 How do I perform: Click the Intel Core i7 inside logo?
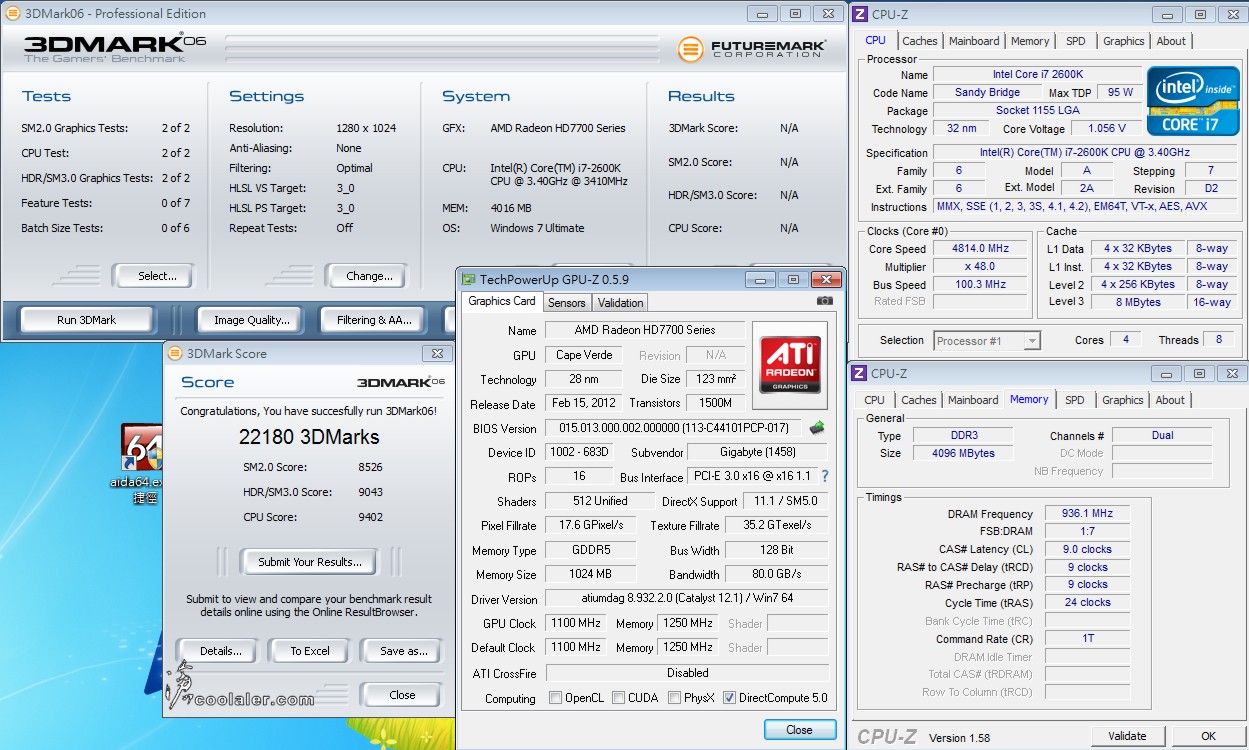[x=1193, y=101]
